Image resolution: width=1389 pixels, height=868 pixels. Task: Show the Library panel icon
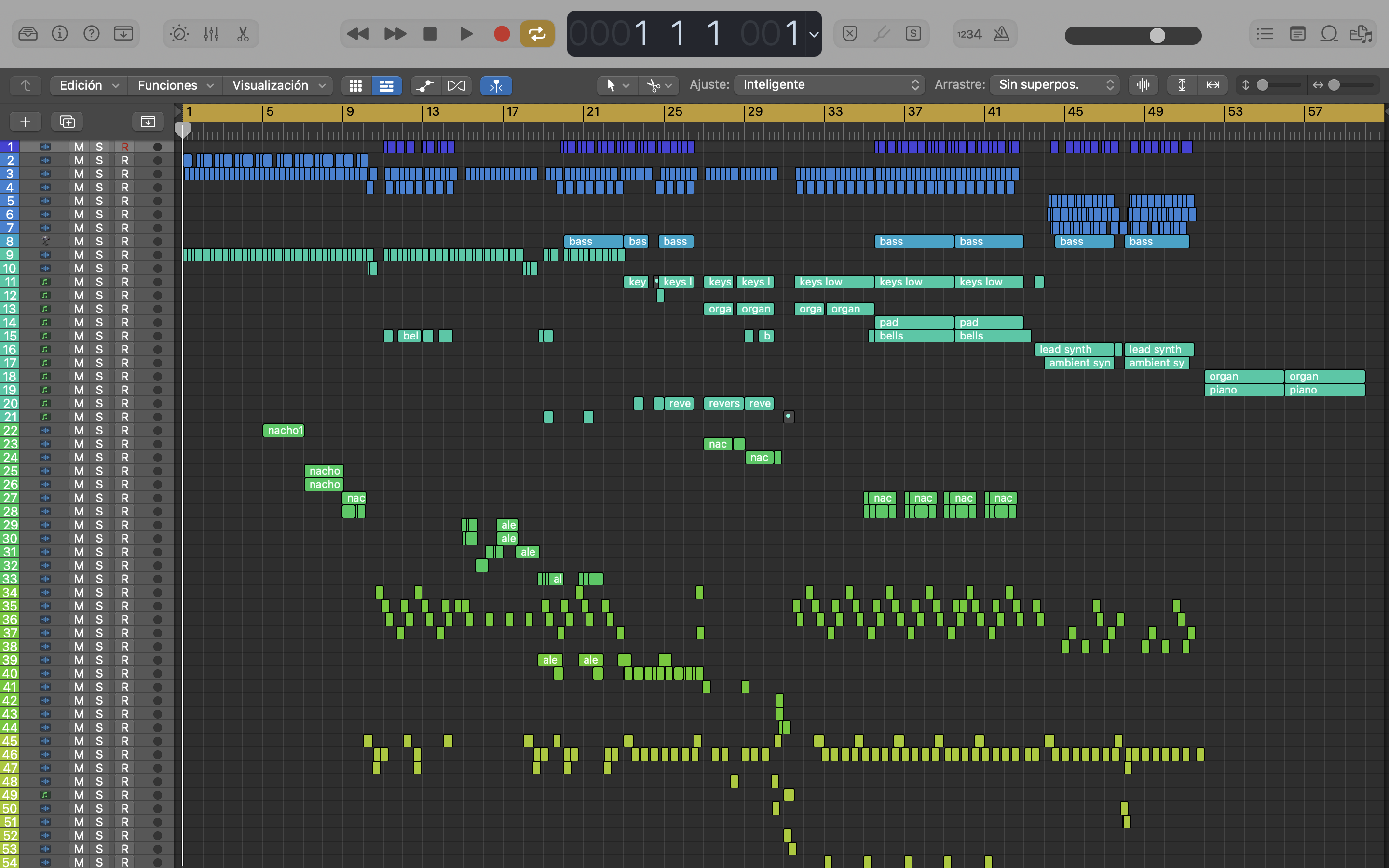[x=27, y=34]
